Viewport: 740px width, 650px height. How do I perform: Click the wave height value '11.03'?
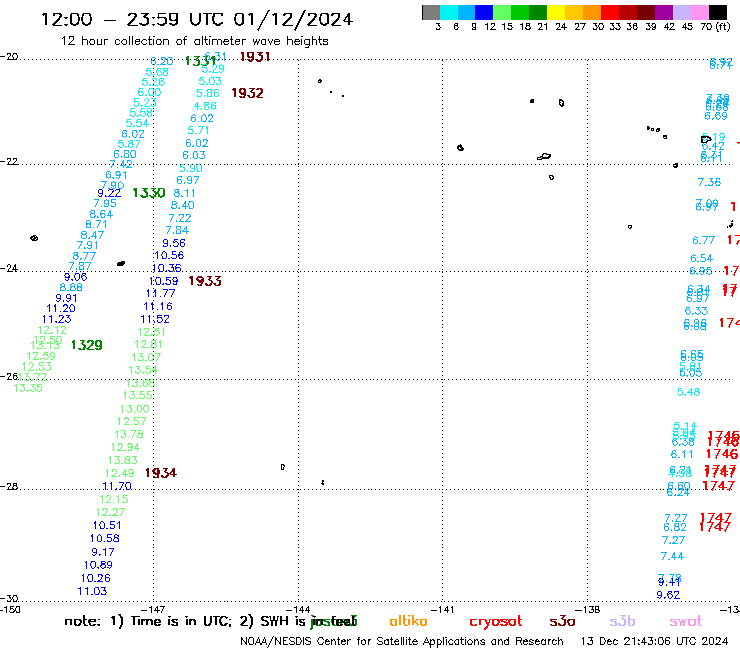[92, 591]
